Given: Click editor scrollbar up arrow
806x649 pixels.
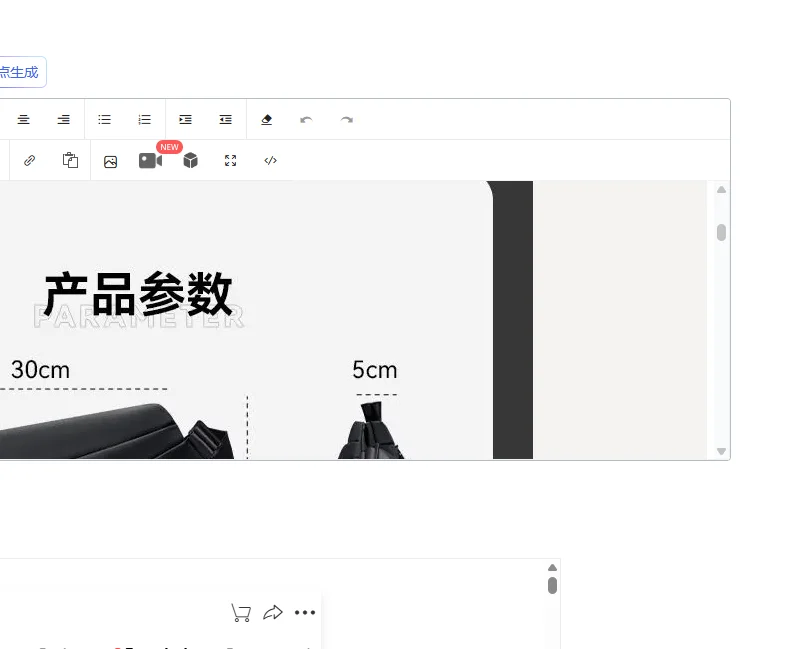Looking at the screenshot, I should (x=721, y=190).
